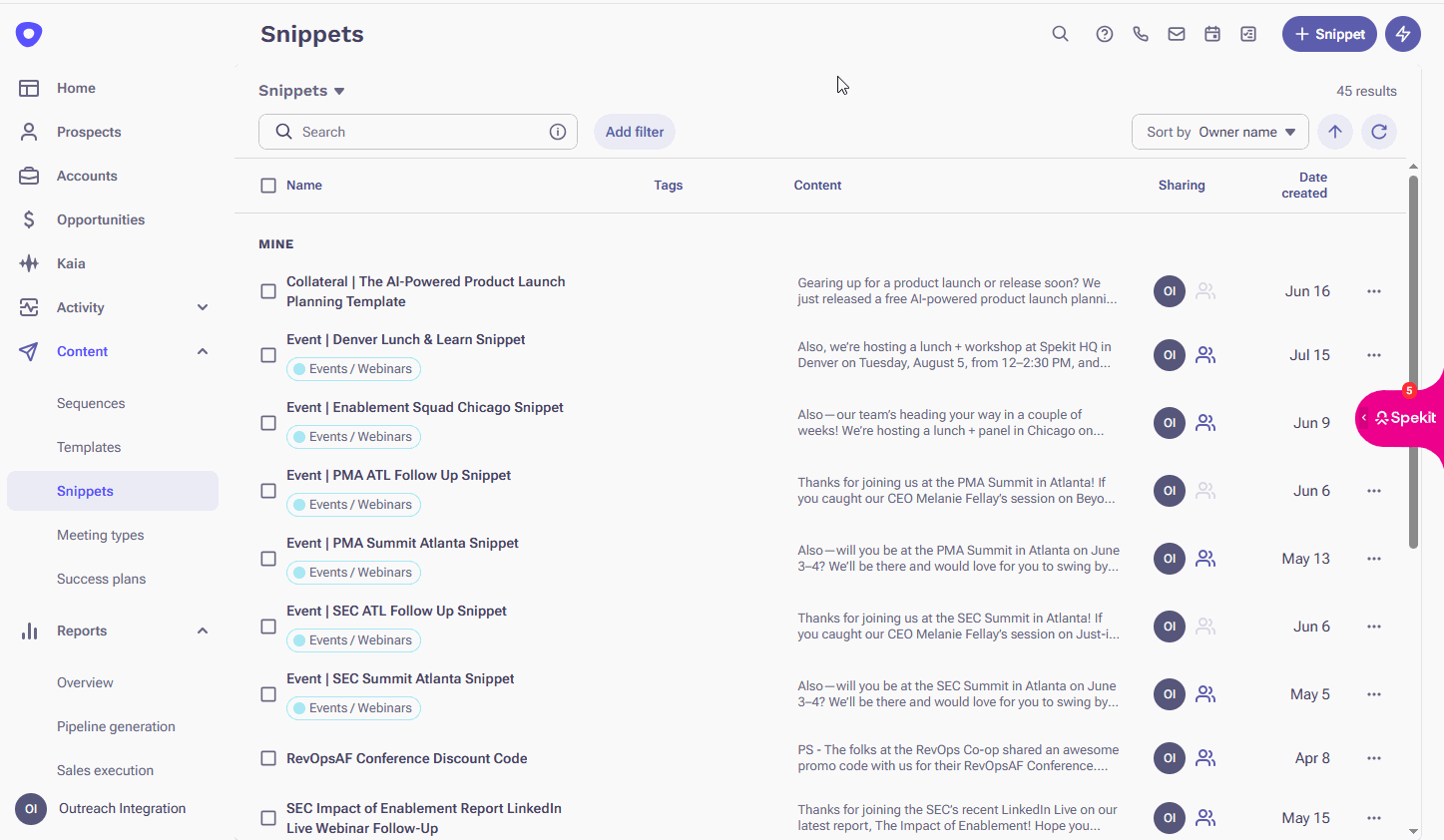Open Sequences under Content
The height and width of the screenshot is (840, 1444).
[x=91, y=403]
